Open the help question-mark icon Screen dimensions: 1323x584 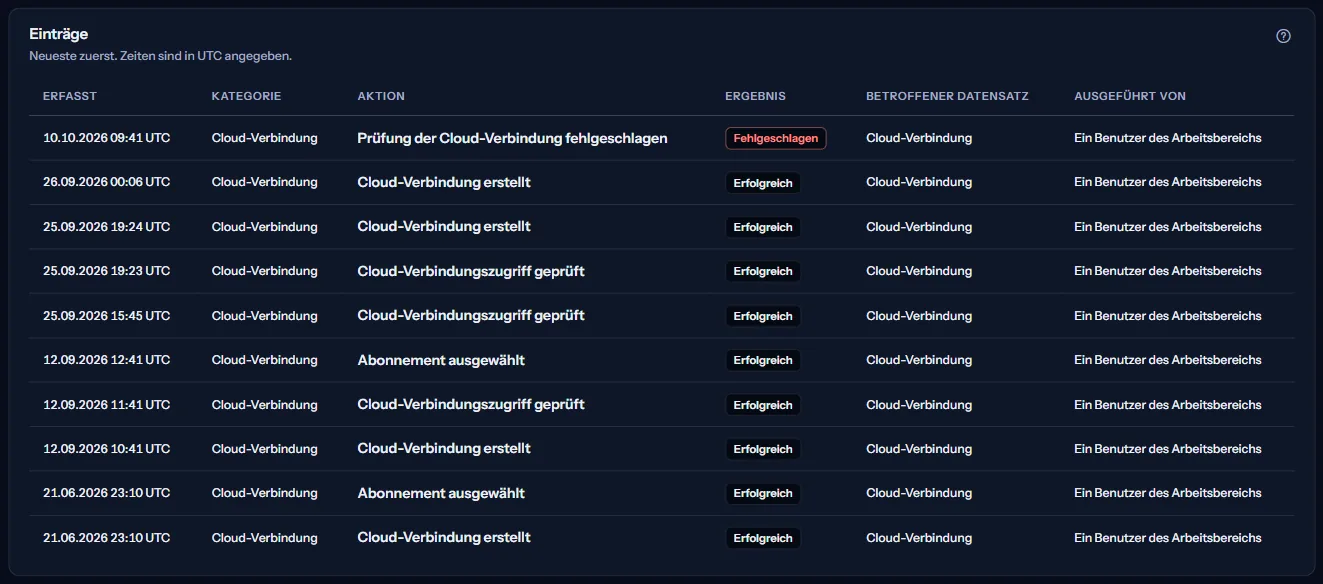pyautogui.click(x=1284, y=36)
